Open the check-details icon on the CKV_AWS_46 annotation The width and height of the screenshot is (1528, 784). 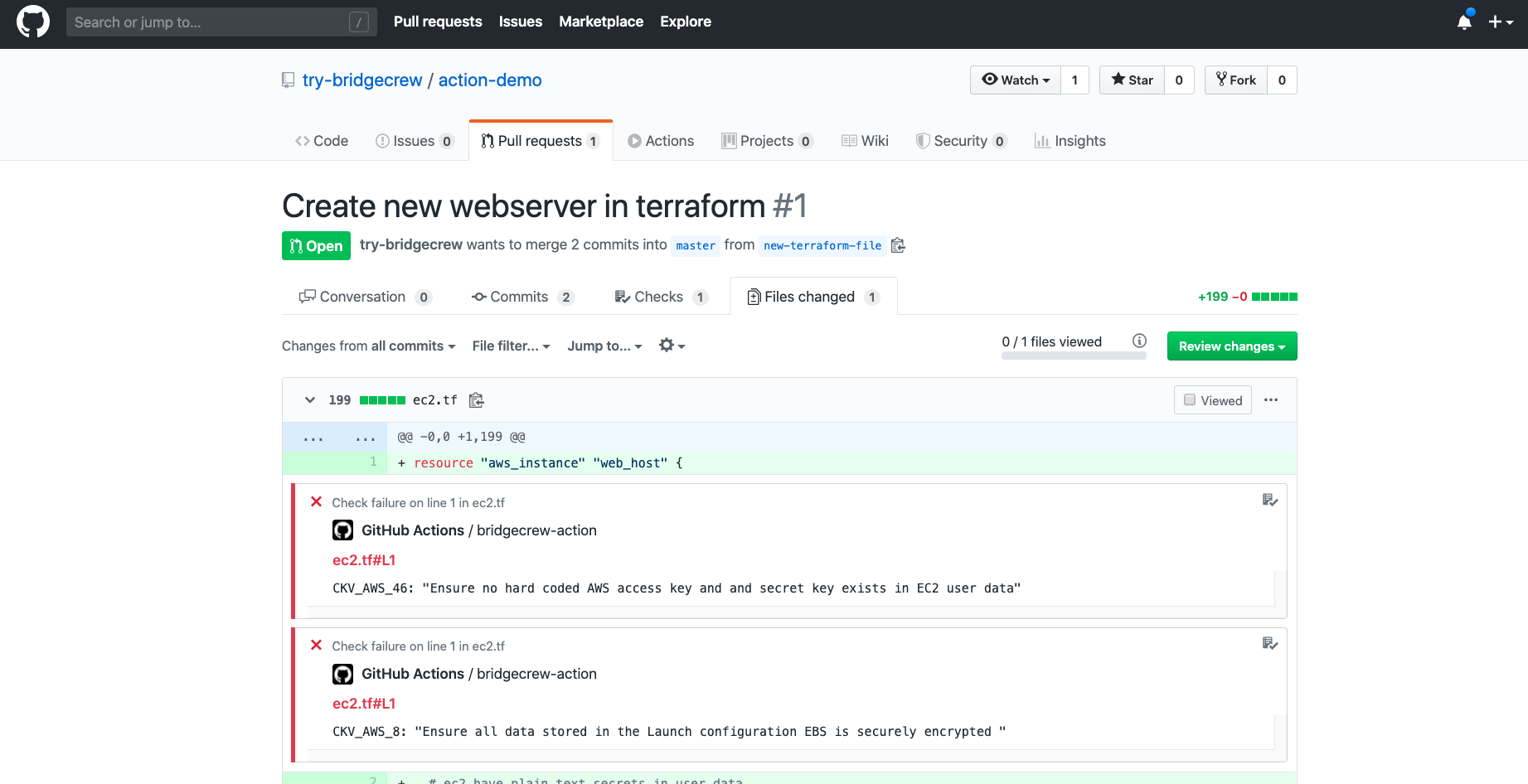pyautogui.click(x=1269, y=500)
